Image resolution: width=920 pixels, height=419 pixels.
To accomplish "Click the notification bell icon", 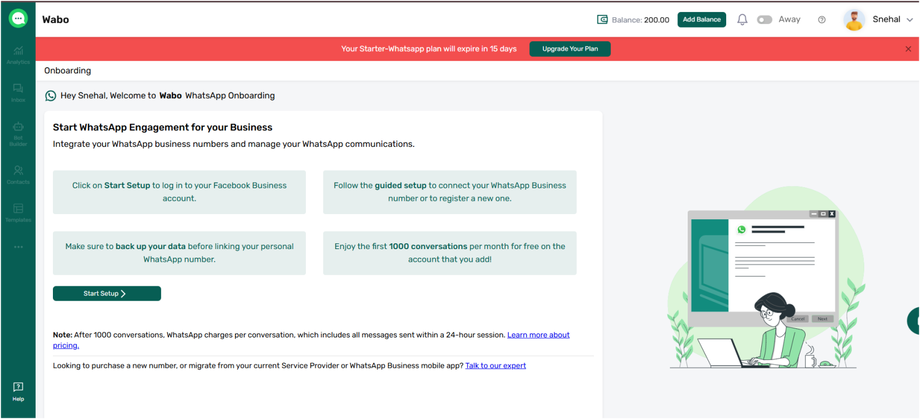I will coord(742,20).
